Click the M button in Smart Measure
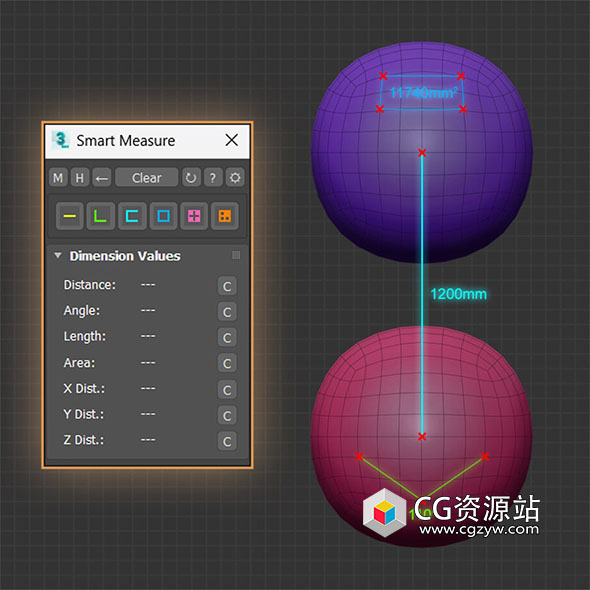The width and height of the screenshot is (590, 590). [x=58, y=178]
